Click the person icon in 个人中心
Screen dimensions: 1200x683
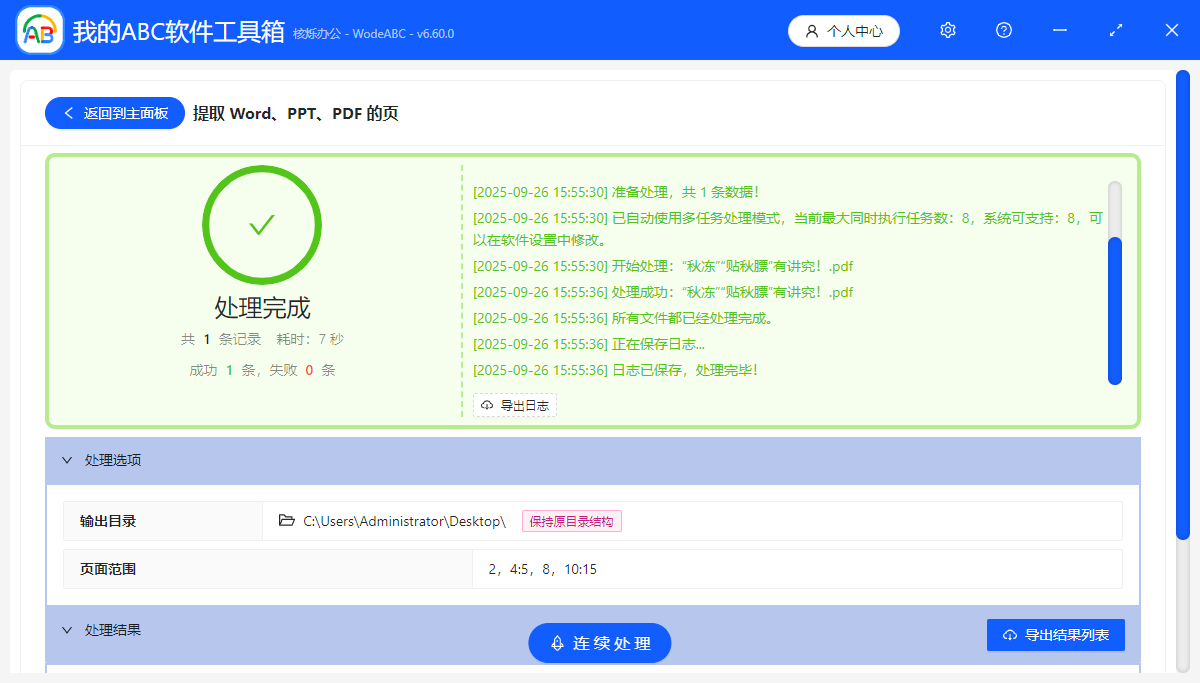[812, 30]
